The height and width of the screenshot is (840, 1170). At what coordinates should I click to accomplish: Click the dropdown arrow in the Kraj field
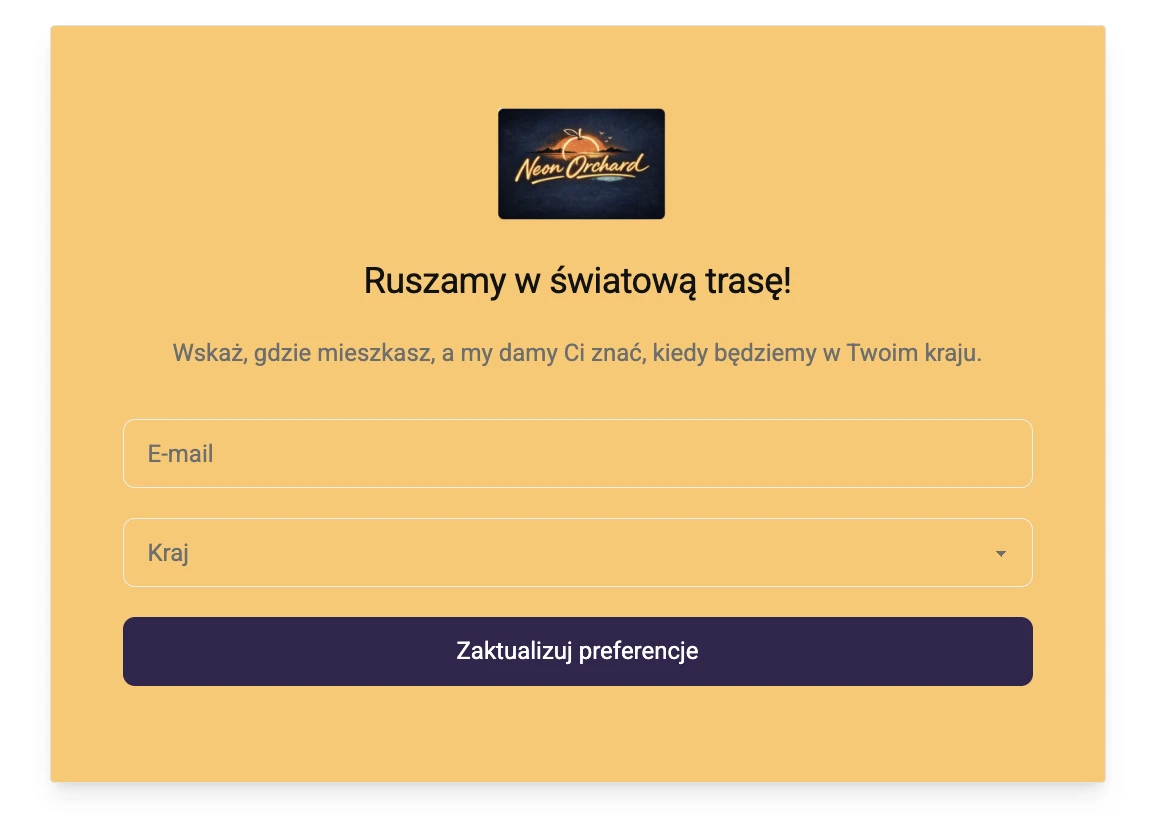(x=1001, y=552)
